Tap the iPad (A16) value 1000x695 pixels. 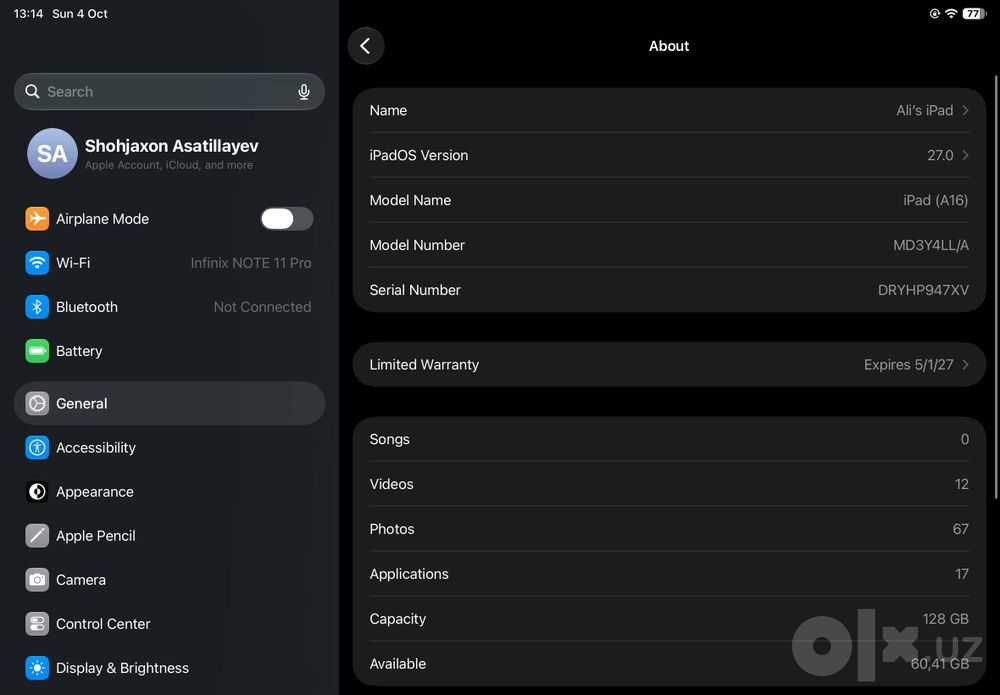pos(936,200)
